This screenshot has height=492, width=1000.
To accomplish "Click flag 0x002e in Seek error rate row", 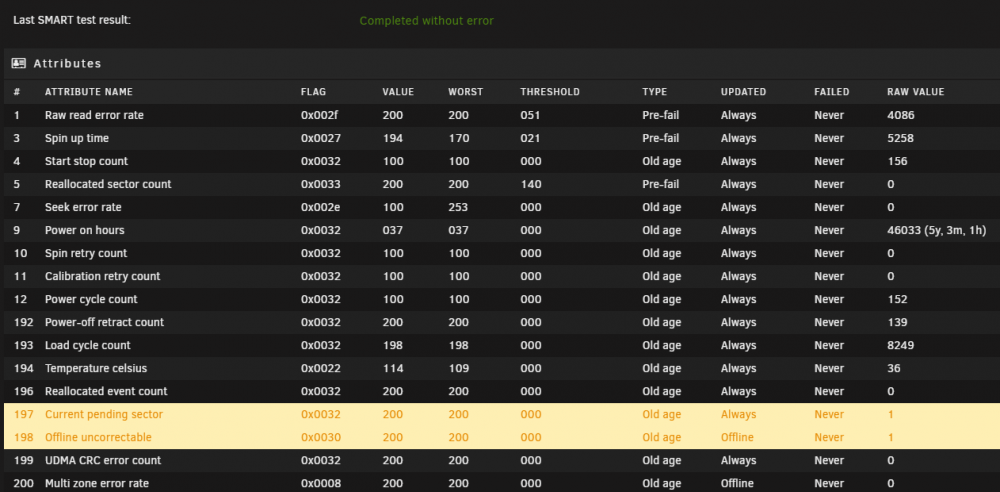I will pos(320,207).
